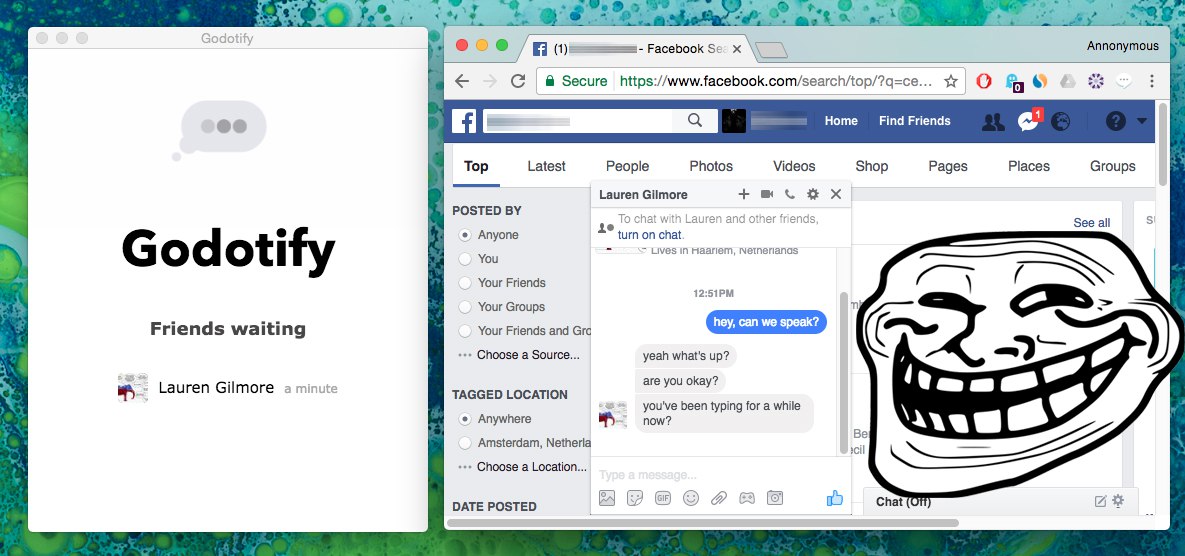Switch to the Groups search tab
Viewport: 1185px width, 556px height.
tap(1112, 166)
